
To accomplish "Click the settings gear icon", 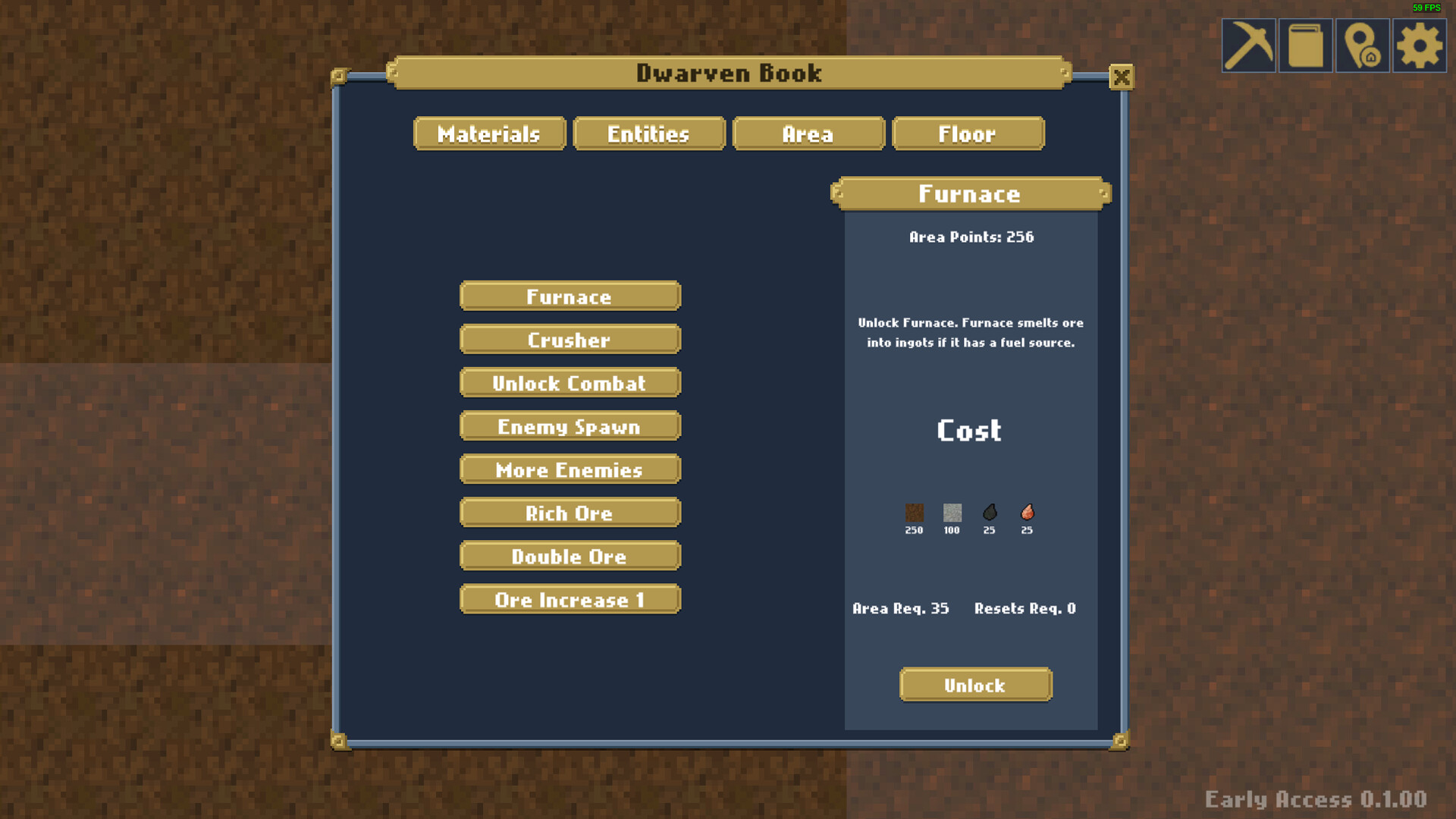I will [1421, 44].
